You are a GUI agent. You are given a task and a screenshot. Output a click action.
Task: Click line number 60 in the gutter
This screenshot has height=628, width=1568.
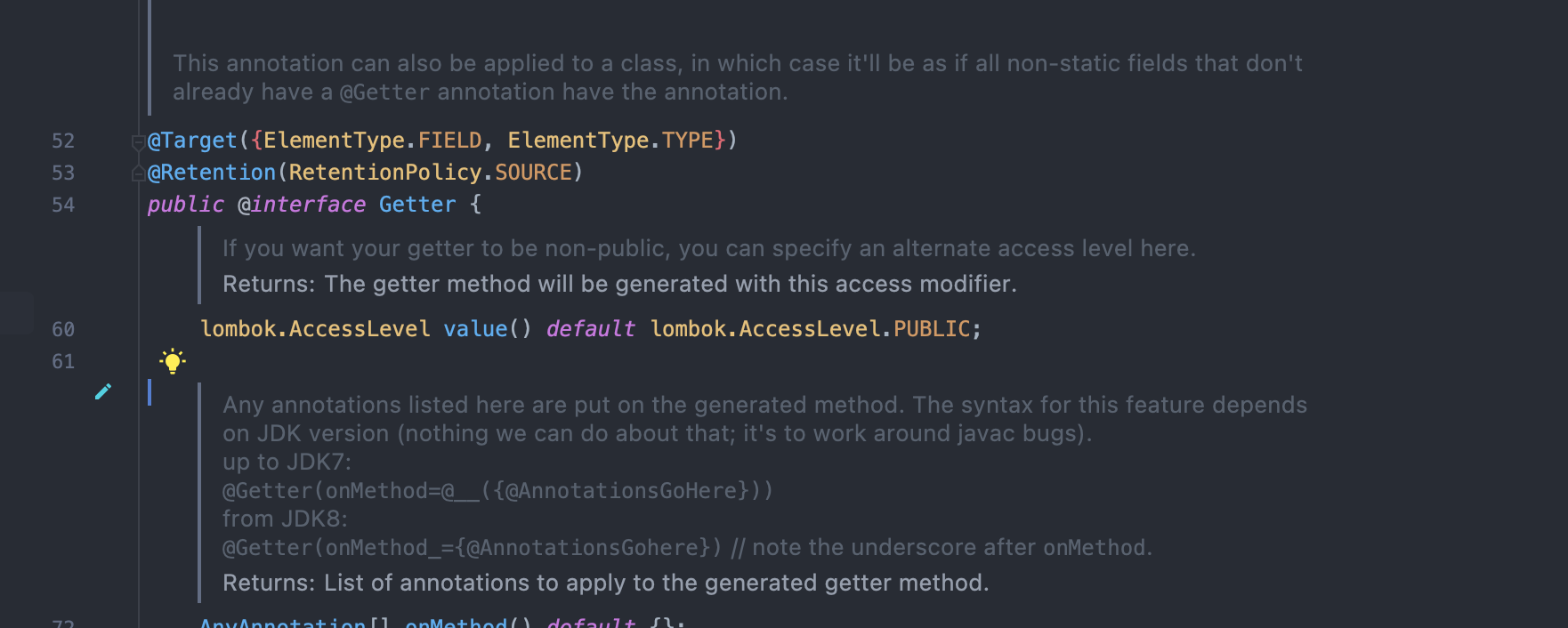tap(63, 329)
